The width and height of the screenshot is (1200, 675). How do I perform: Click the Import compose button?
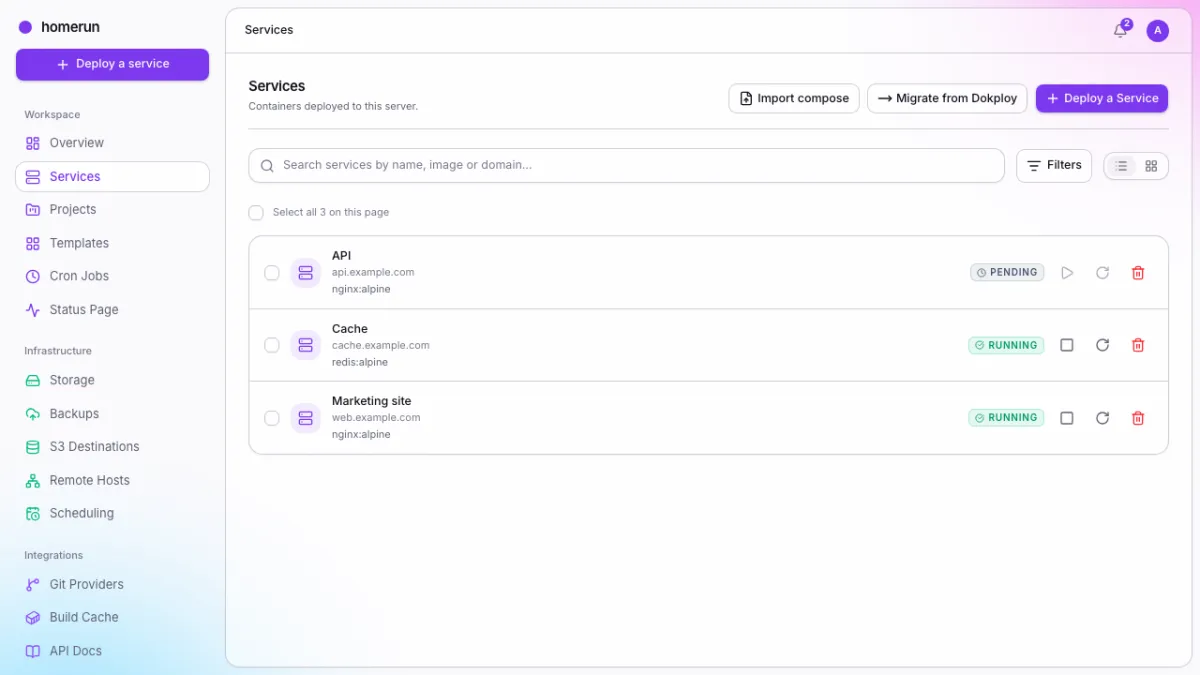pyautogui.click(x=794, y=98)
